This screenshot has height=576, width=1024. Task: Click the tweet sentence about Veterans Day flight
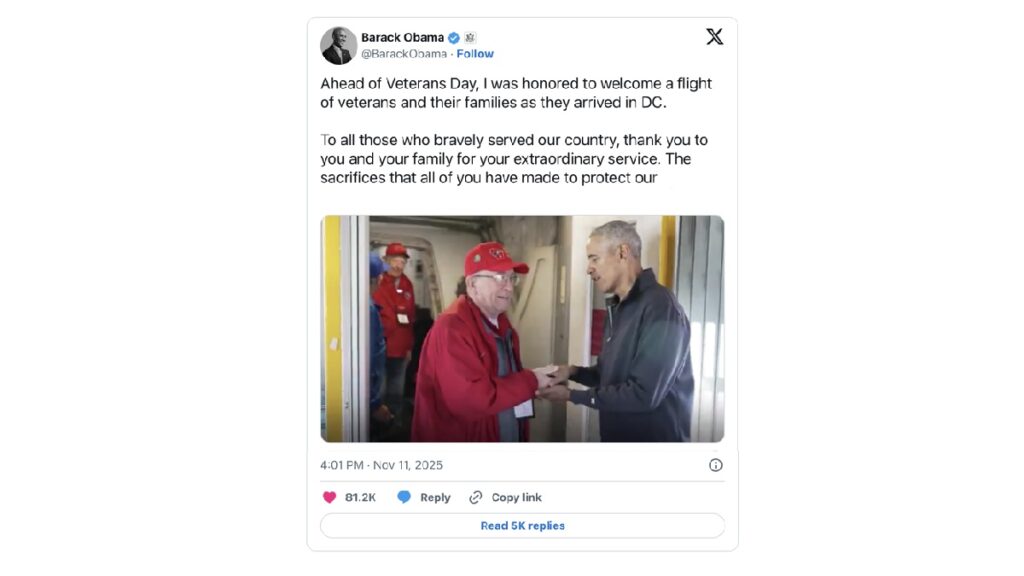(516, 93)
